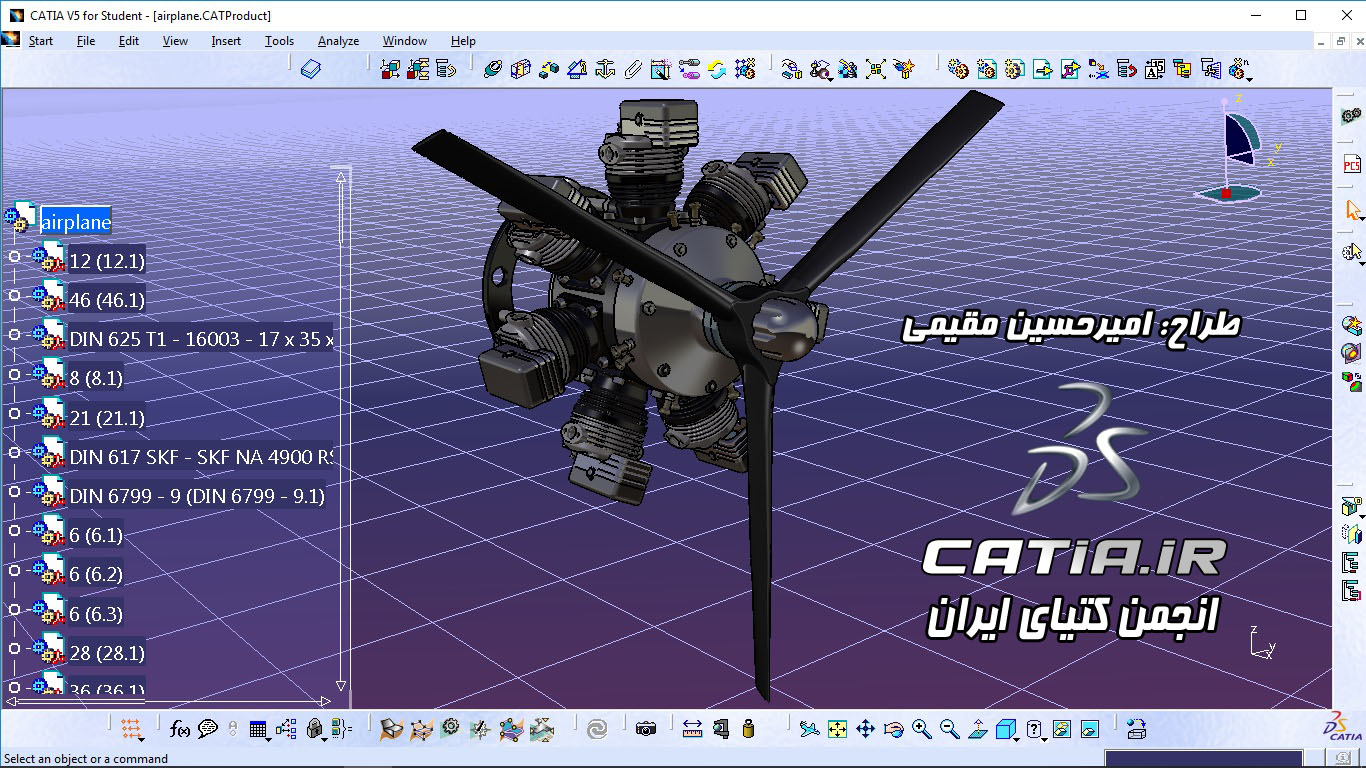The height and width of the screenshot is (768, 1366).
Task: Click the Manipulation icon in Move toolbar
Action: (x=791, y=69)
